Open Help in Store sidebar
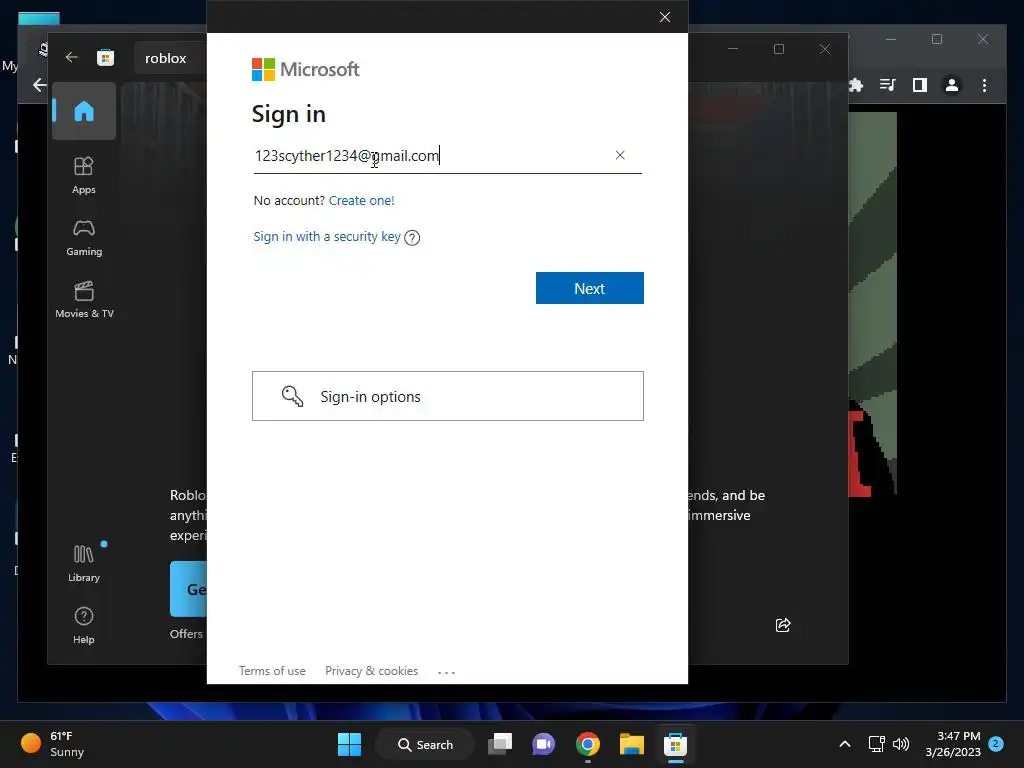 click(x=84, y=625)
